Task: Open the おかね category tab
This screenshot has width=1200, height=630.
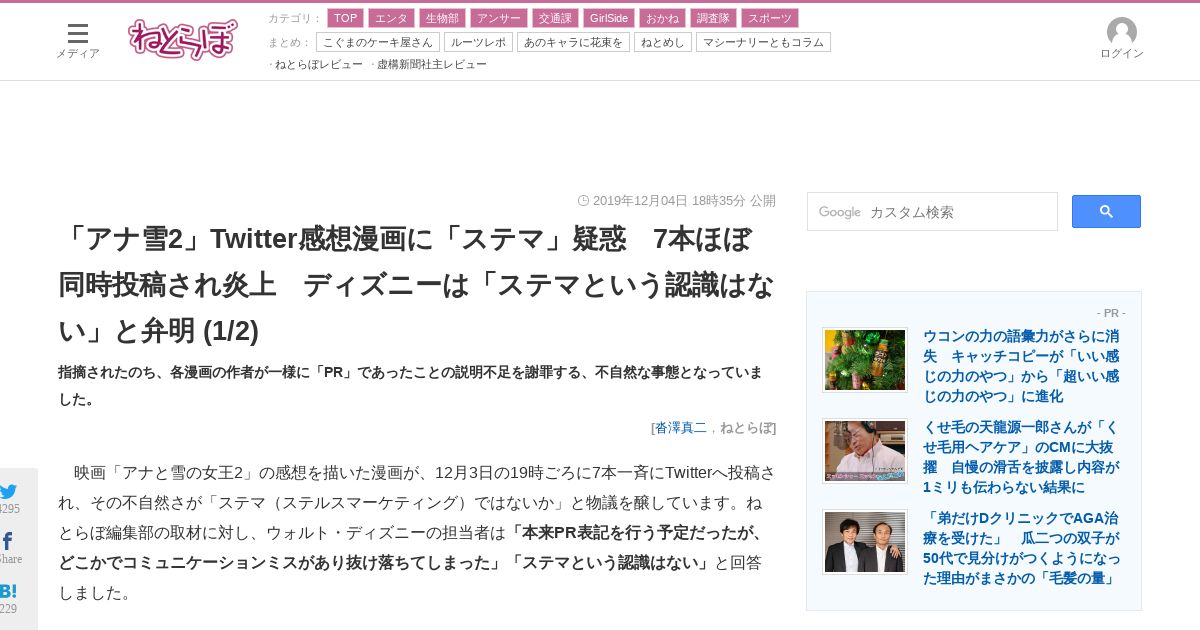Action: [x=662, y=18]
